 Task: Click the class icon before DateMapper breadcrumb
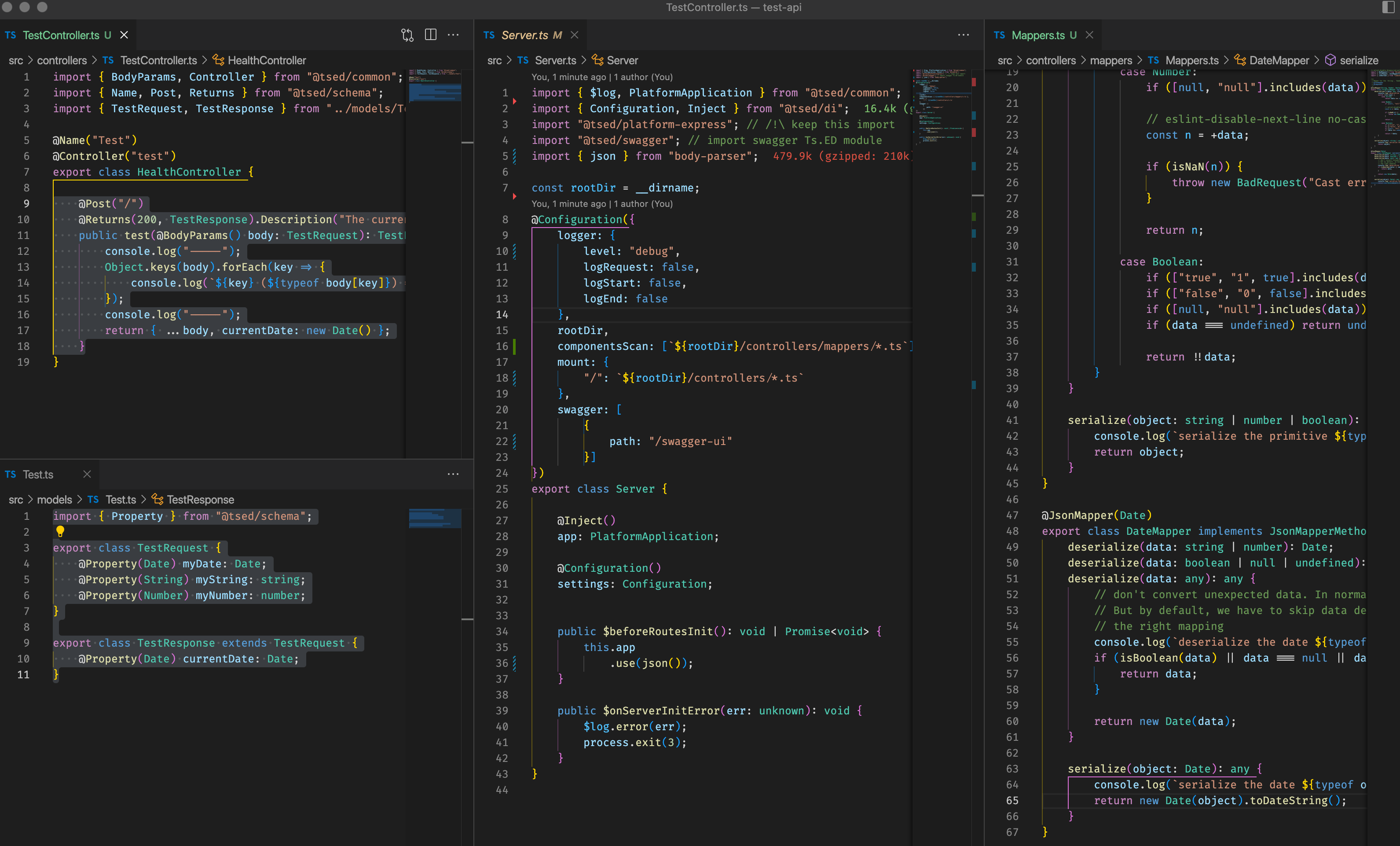click(x=1240, y=60)
